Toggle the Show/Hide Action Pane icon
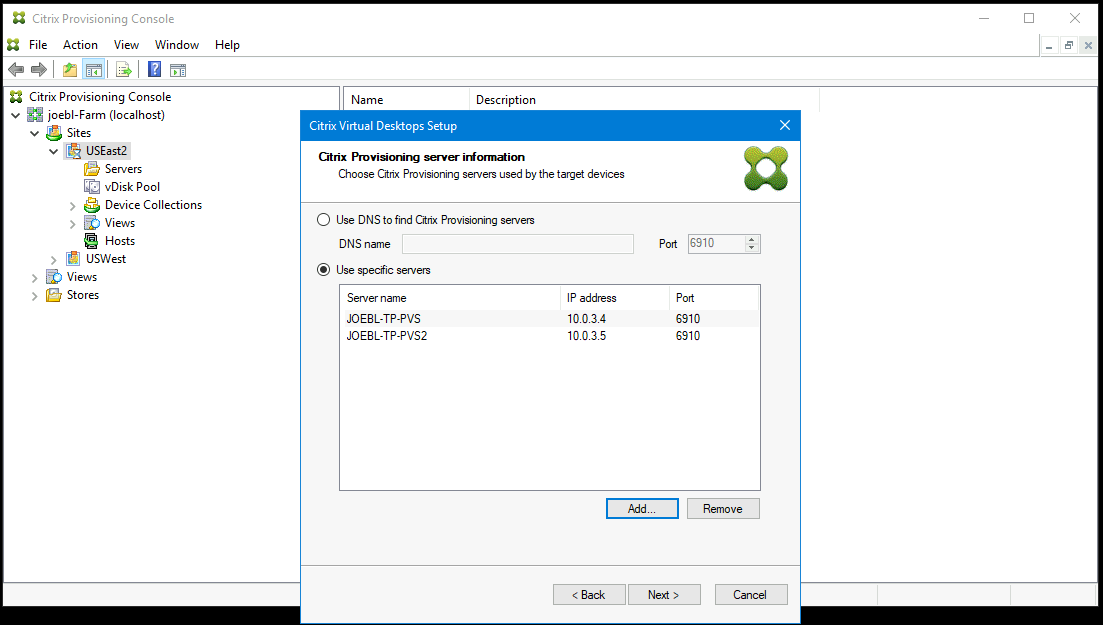 (178, 70)
